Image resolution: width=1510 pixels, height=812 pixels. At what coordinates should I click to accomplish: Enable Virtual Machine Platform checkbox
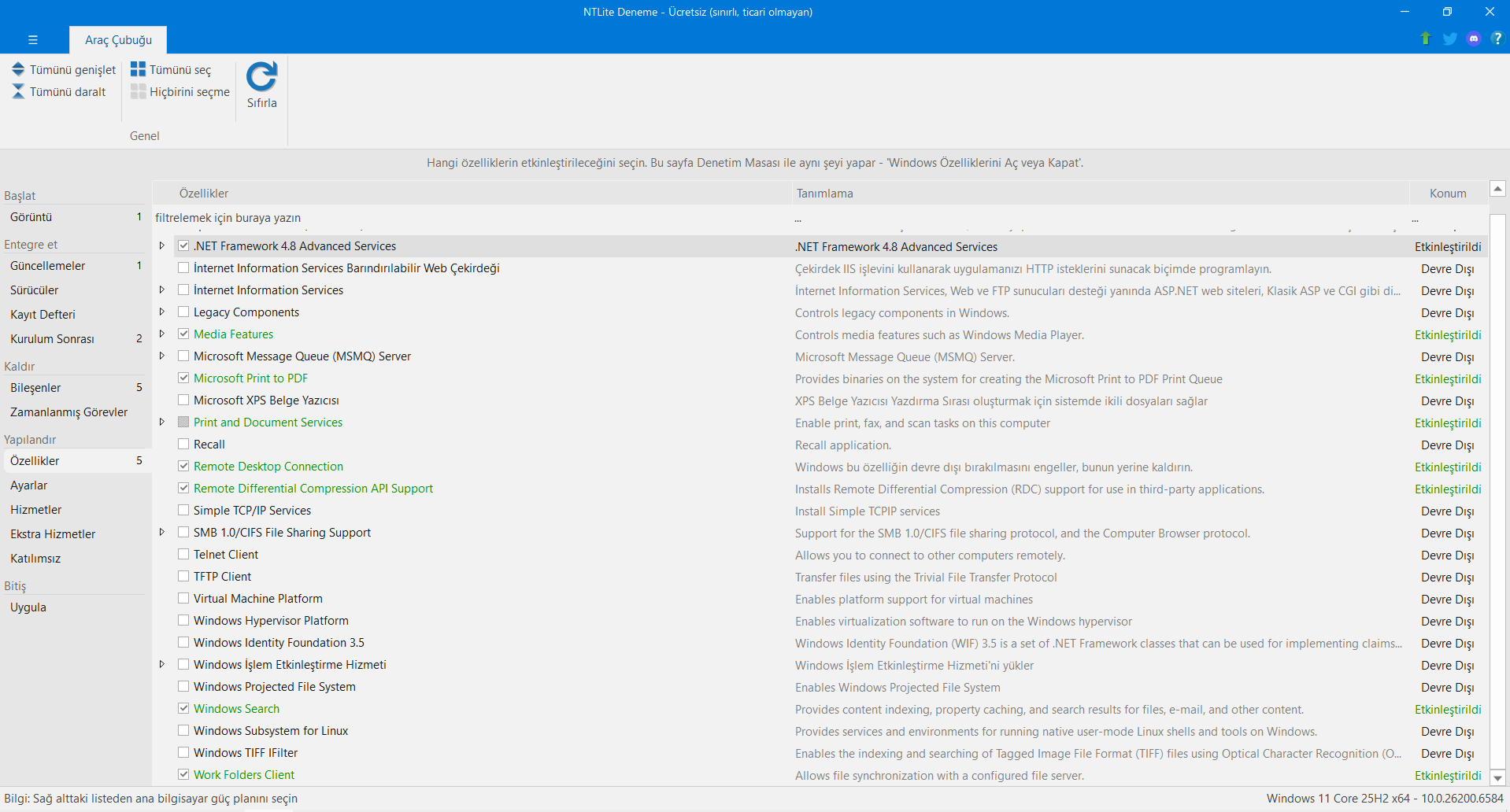[x=183, y=599]
